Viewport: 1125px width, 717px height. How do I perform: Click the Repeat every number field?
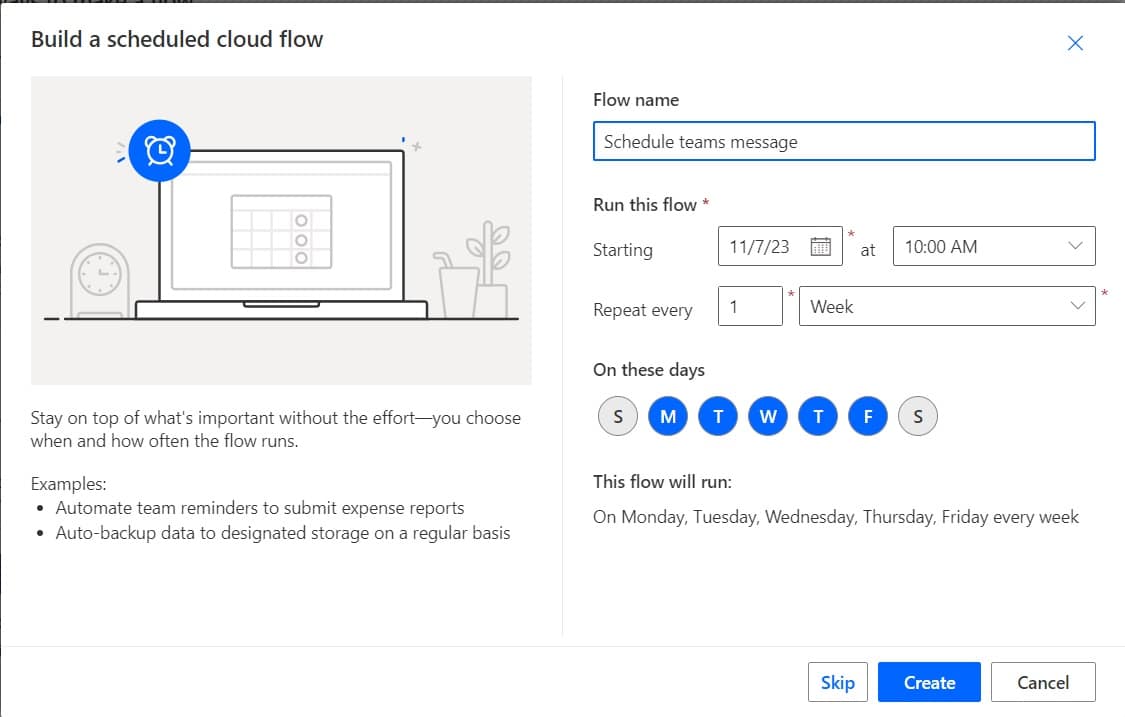[x=750, y=306]
